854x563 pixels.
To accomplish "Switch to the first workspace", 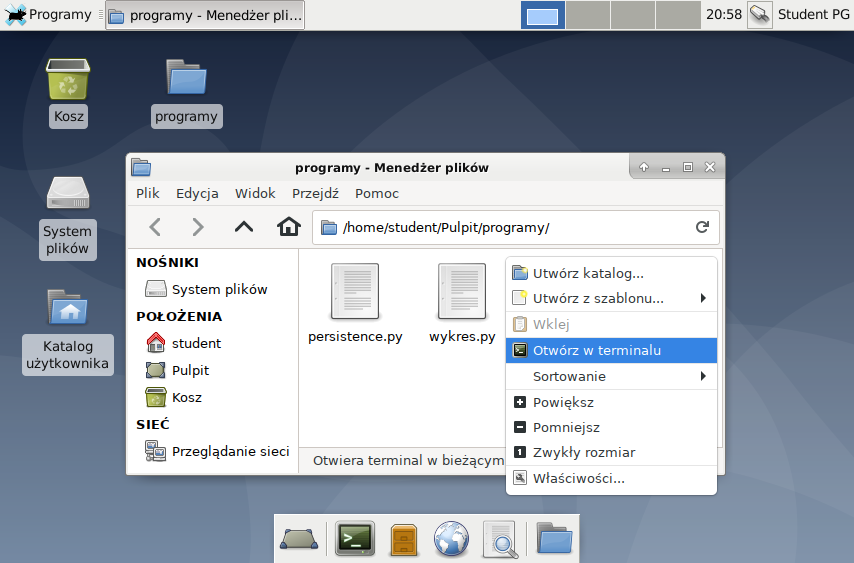I will [x=542, y=15].
